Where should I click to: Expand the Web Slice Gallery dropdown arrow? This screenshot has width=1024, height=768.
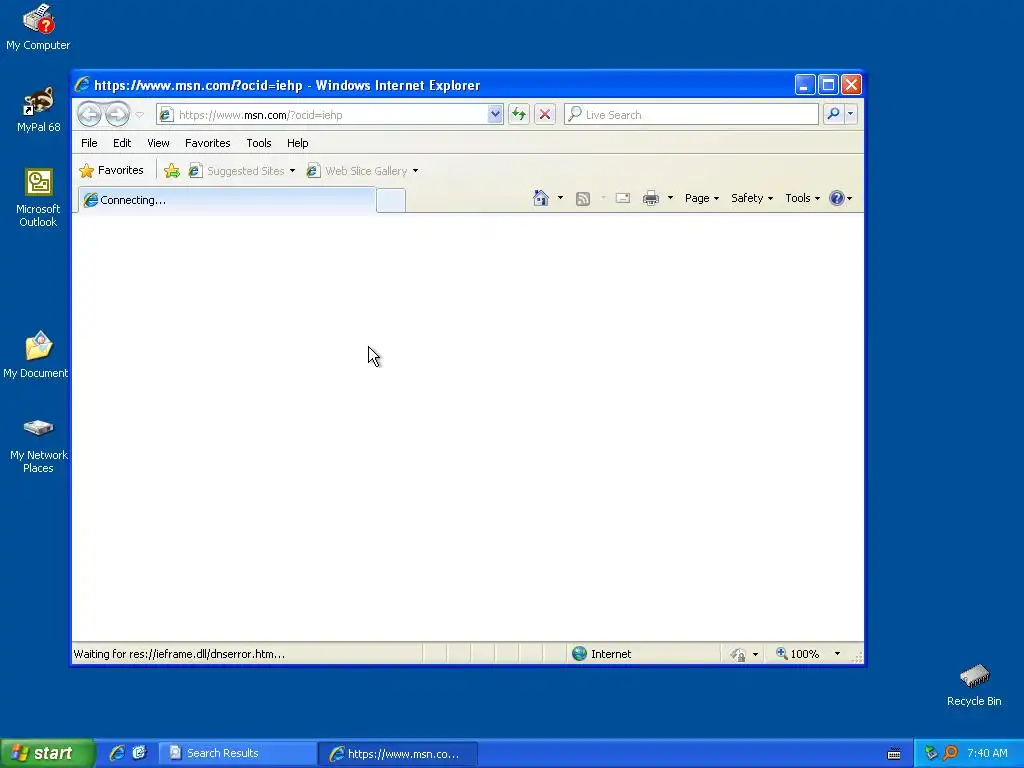pyautogui.click(x=415, y=171)
